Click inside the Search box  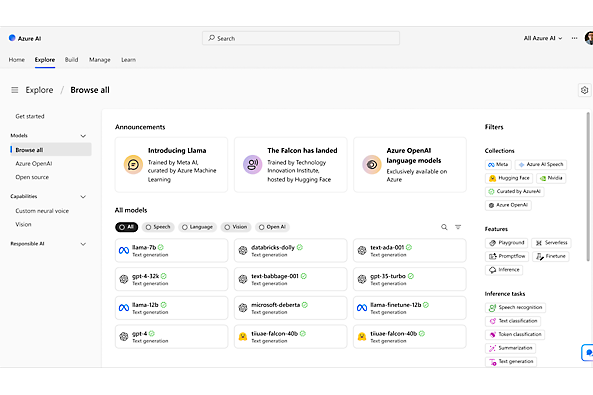pos(301,38)
